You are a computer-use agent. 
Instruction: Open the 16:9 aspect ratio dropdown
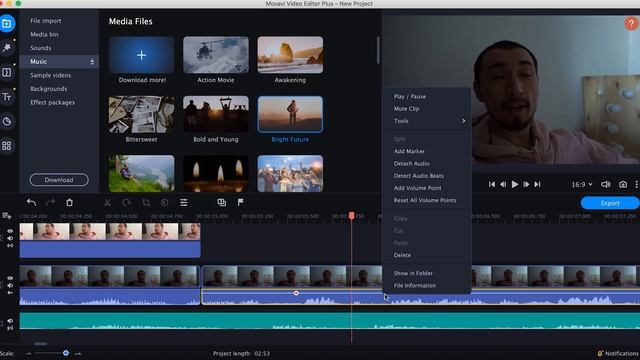click(582, 184)
